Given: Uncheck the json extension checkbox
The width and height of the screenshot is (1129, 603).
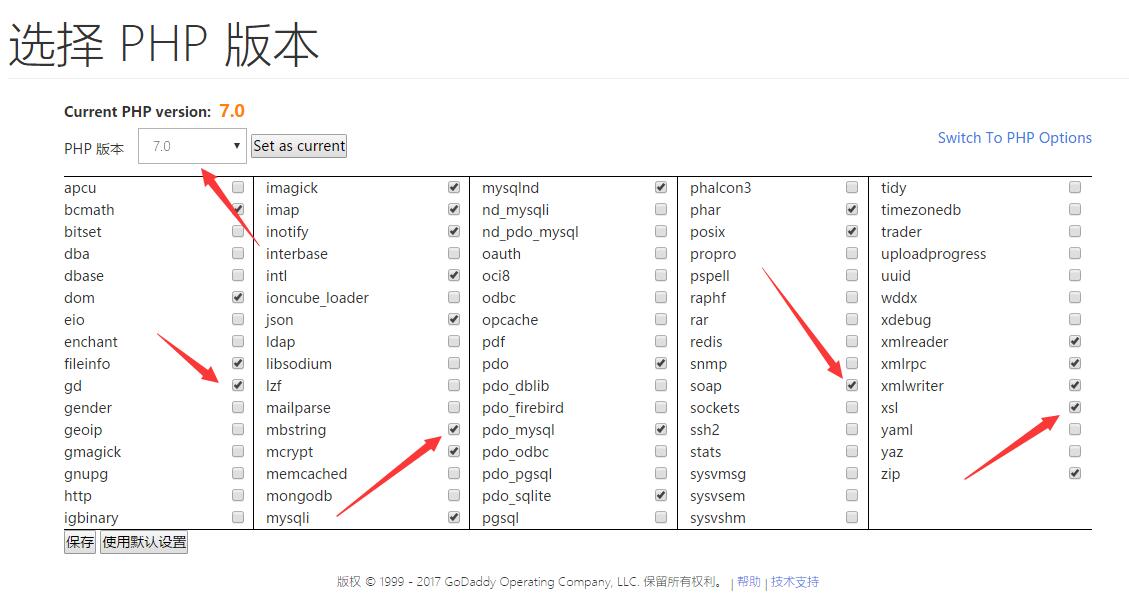Looking at the screenshot, I should coord(454,319).
